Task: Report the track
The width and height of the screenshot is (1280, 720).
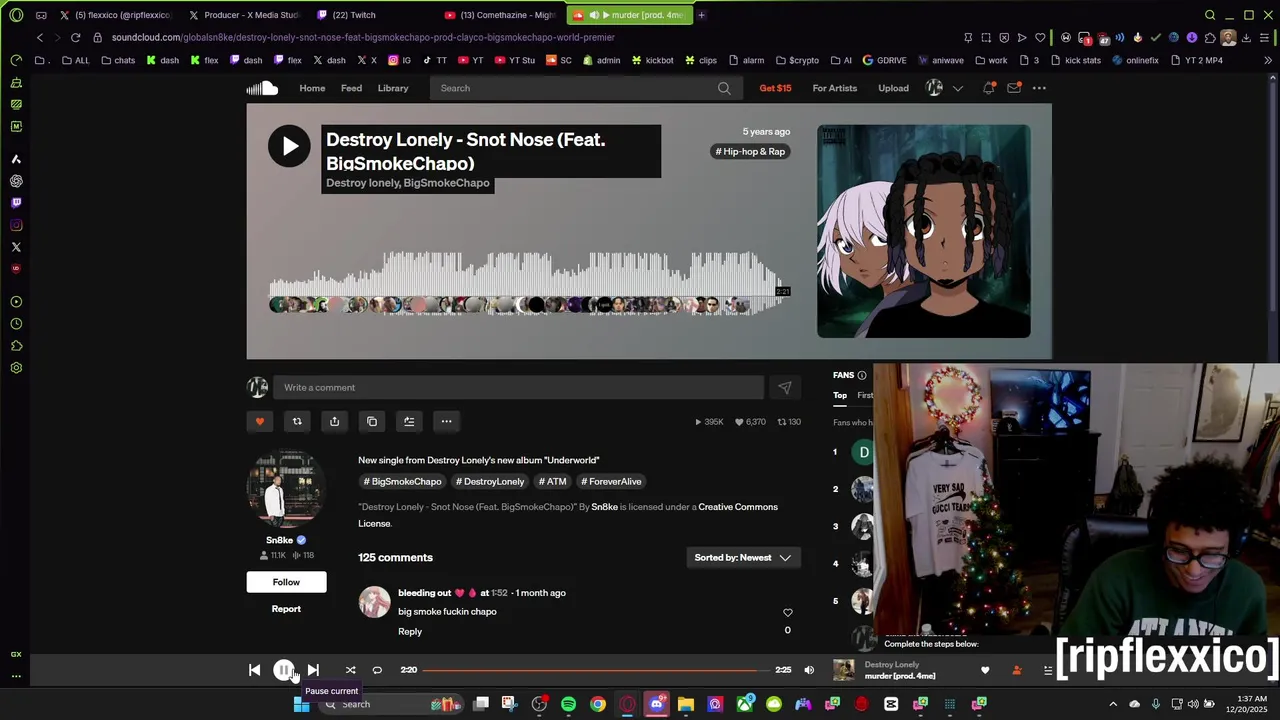Action: click(286, 609)
